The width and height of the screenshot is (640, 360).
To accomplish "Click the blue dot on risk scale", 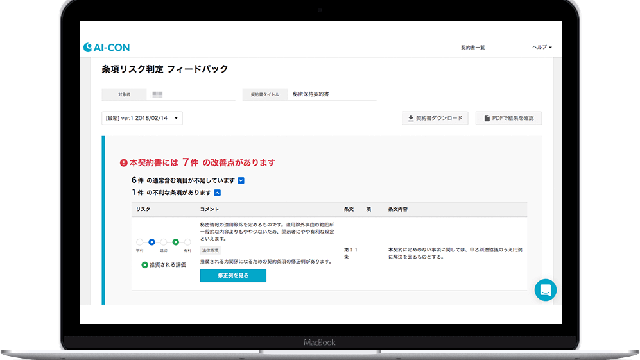I will 152,242.
